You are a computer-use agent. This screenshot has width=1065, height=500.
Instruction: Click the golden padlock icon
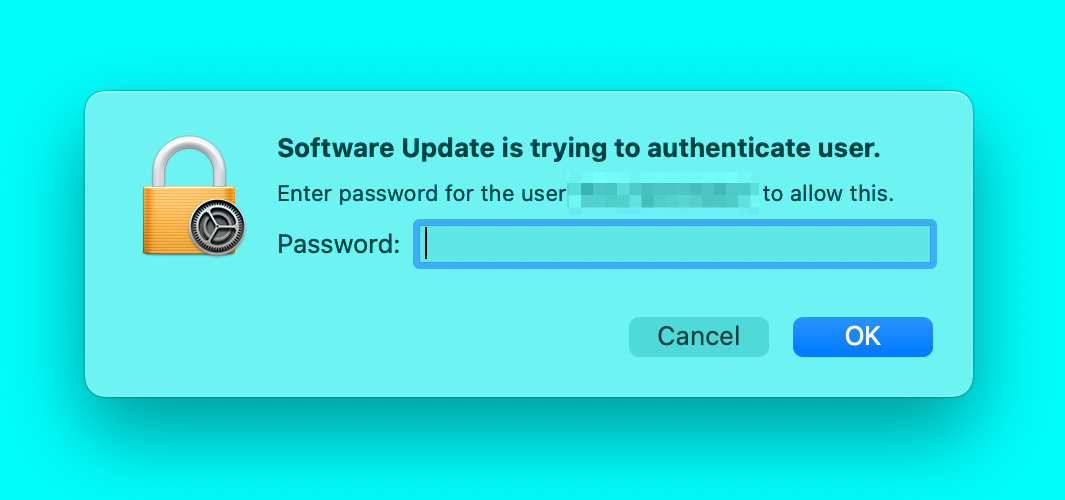pyautogui.click(x=194, y=196)
